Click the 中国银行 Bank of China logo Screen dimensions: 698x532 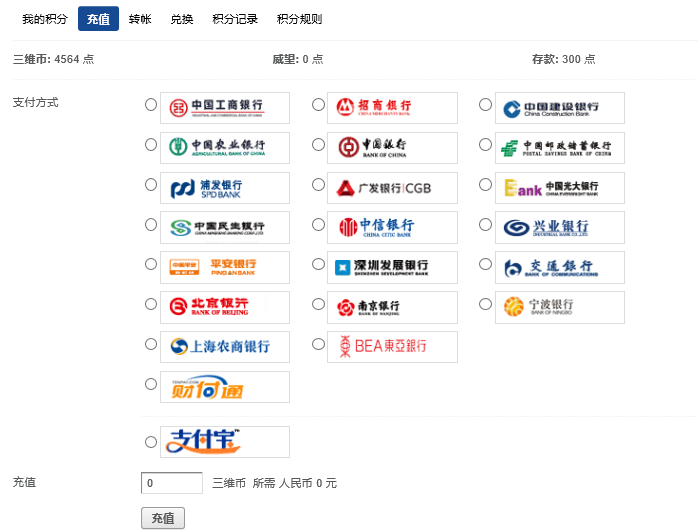[x=392, y=148]
